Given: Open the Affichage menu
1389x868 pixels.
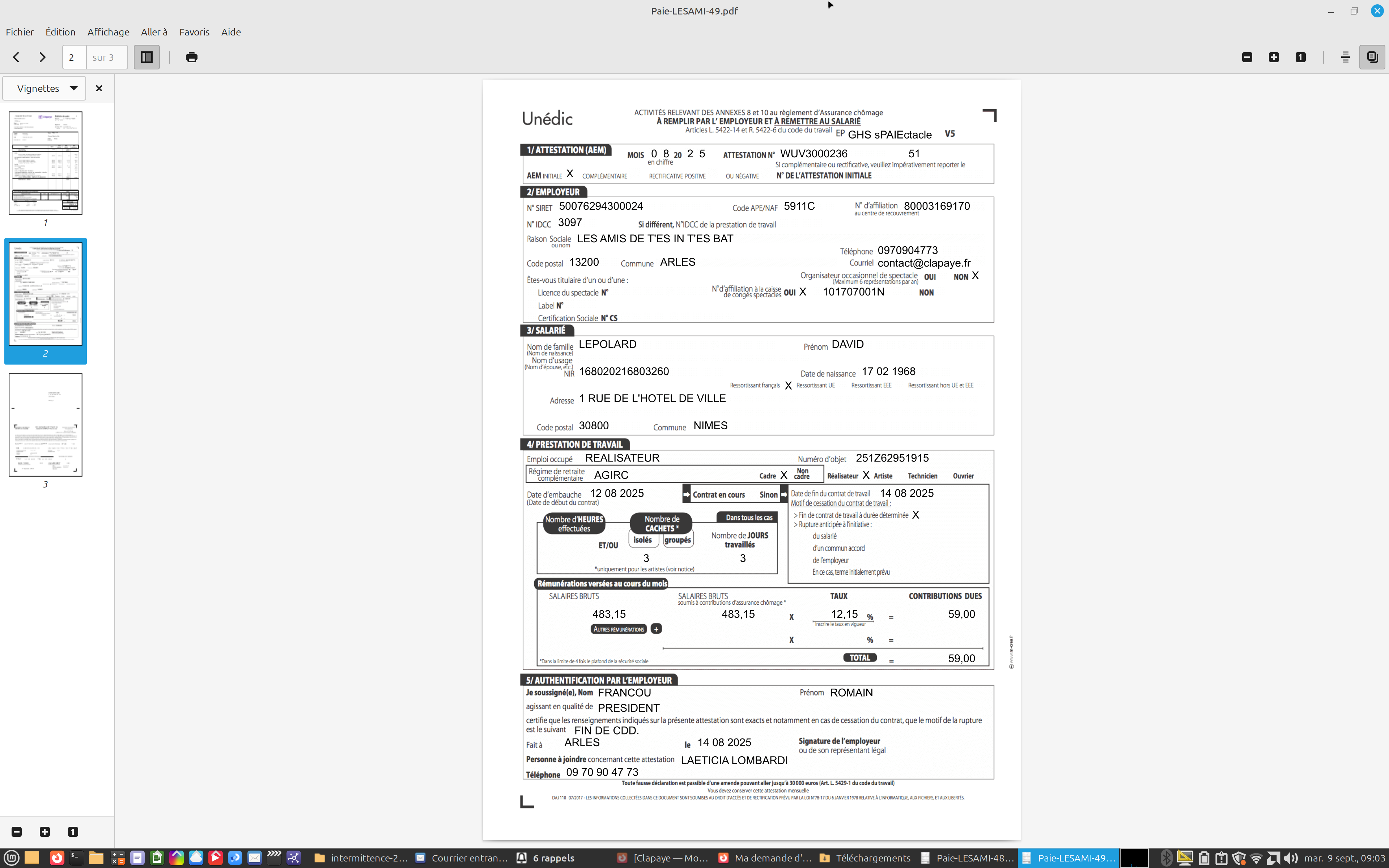Looking at the screenshot, I should click(x=108, y=32).
